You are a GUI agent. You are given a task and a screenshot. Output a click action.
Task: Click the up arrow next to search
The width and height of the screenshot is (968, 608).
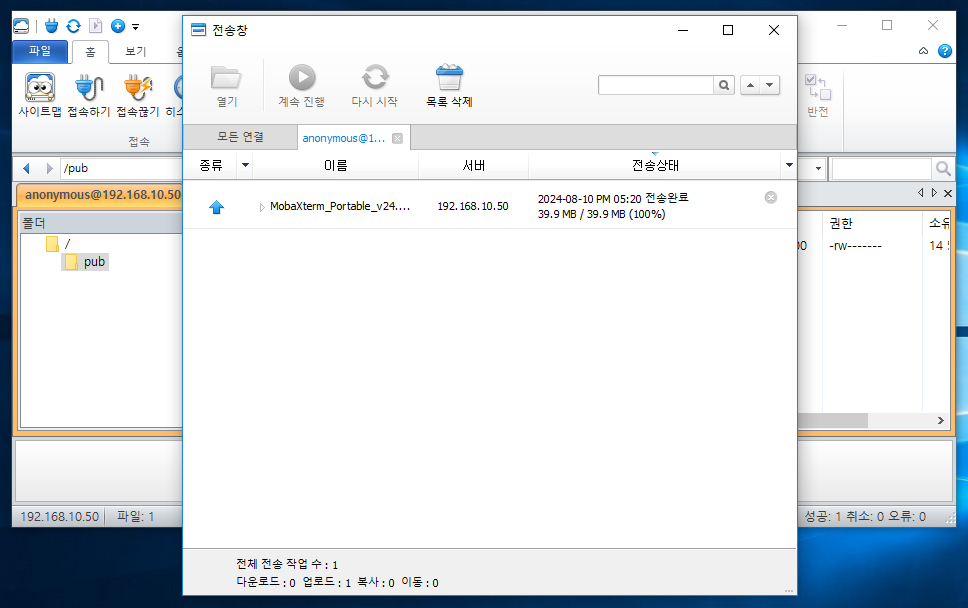point(750,85)
